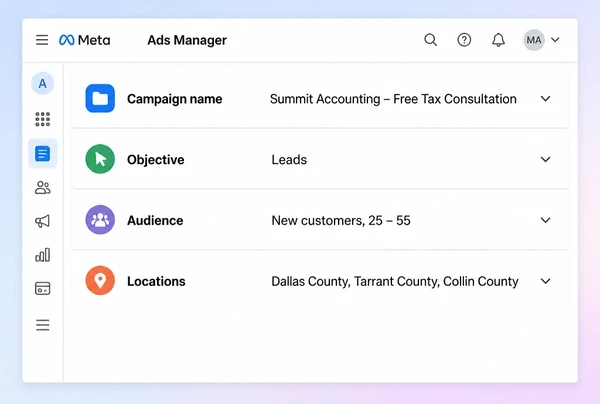Screen dimensions: 600x404
Task: Select the campaigns document icon in sidebar
Action: [x=42, y=154]
